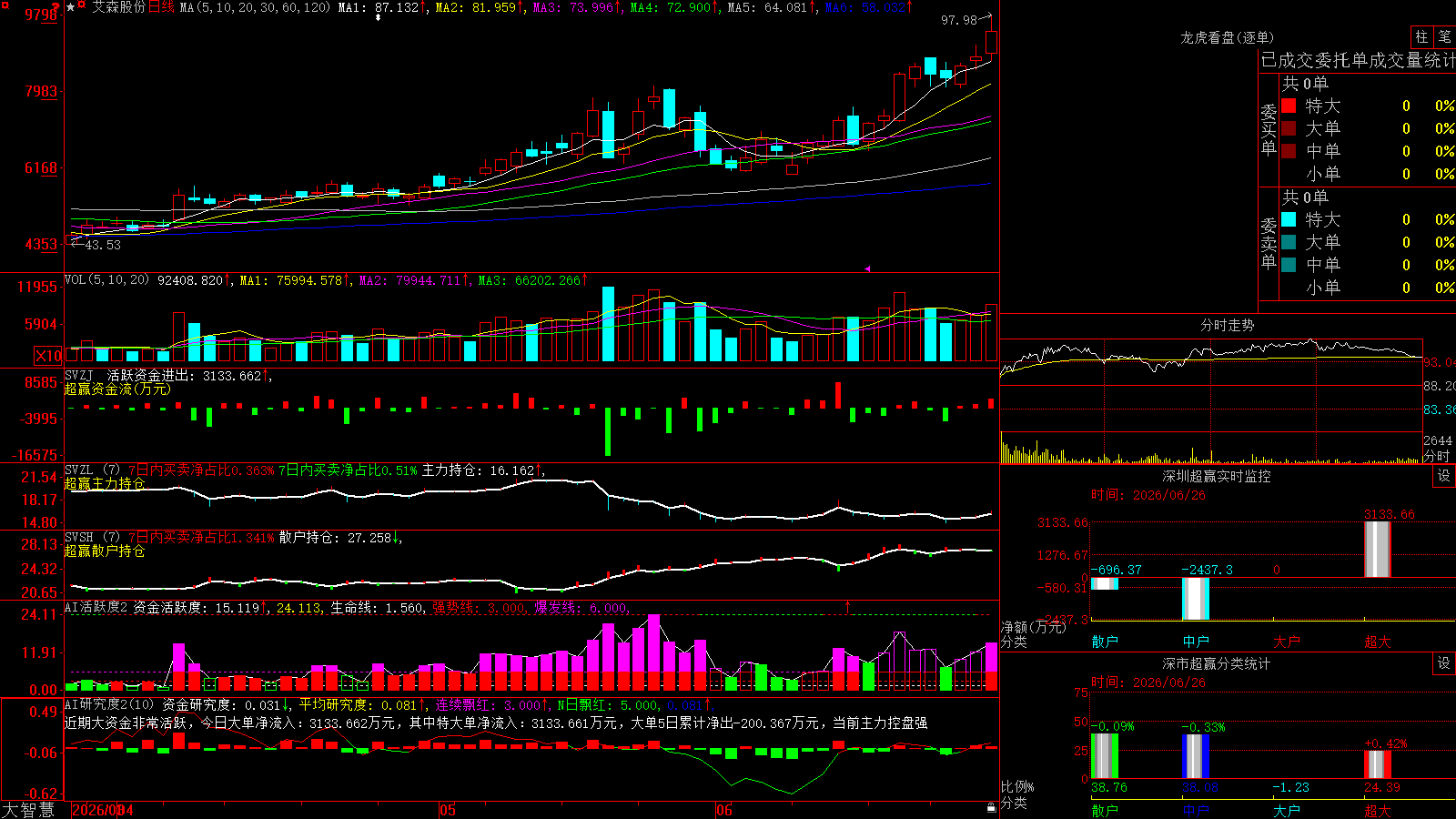Click the 已成交委托单成交量统计 header
Screen dimensions: 1456x819
pos(1358,60)
